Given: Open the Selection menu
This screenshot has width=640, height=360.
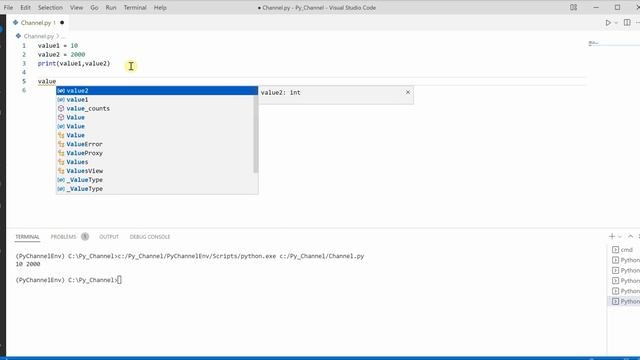Looking at the screenshot, I should 50,7.
